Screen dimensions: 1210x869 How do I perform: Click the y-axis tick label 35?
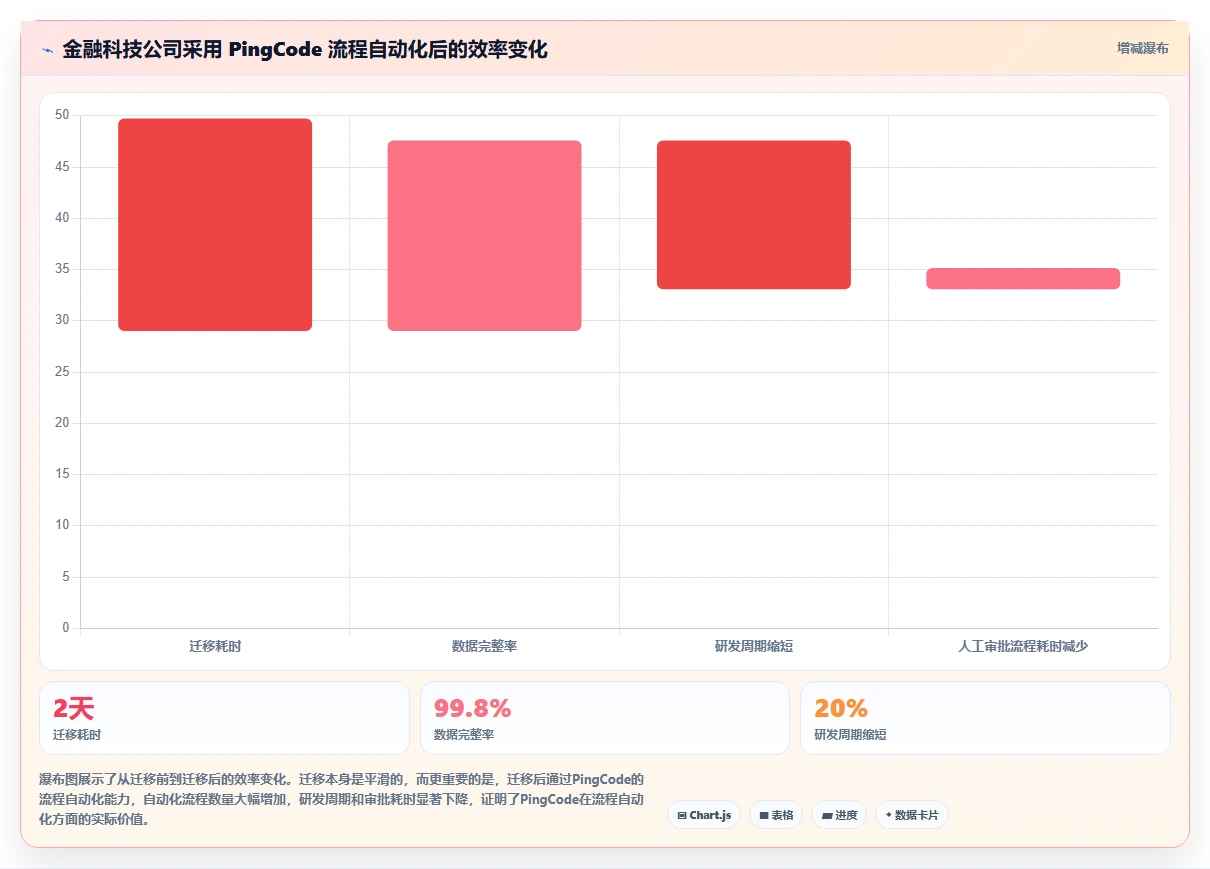[62, 269]
